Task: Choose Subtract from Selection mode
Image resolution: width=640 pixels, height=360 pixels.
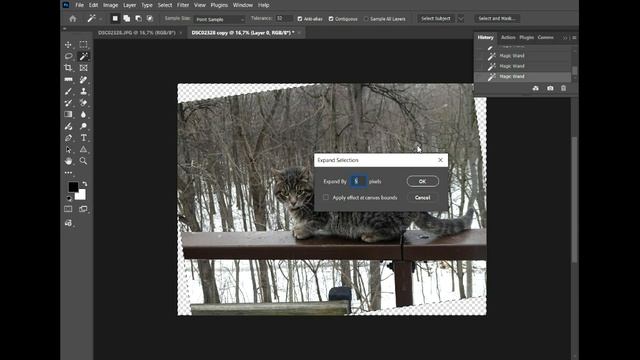Action: [x=138, y=18]
